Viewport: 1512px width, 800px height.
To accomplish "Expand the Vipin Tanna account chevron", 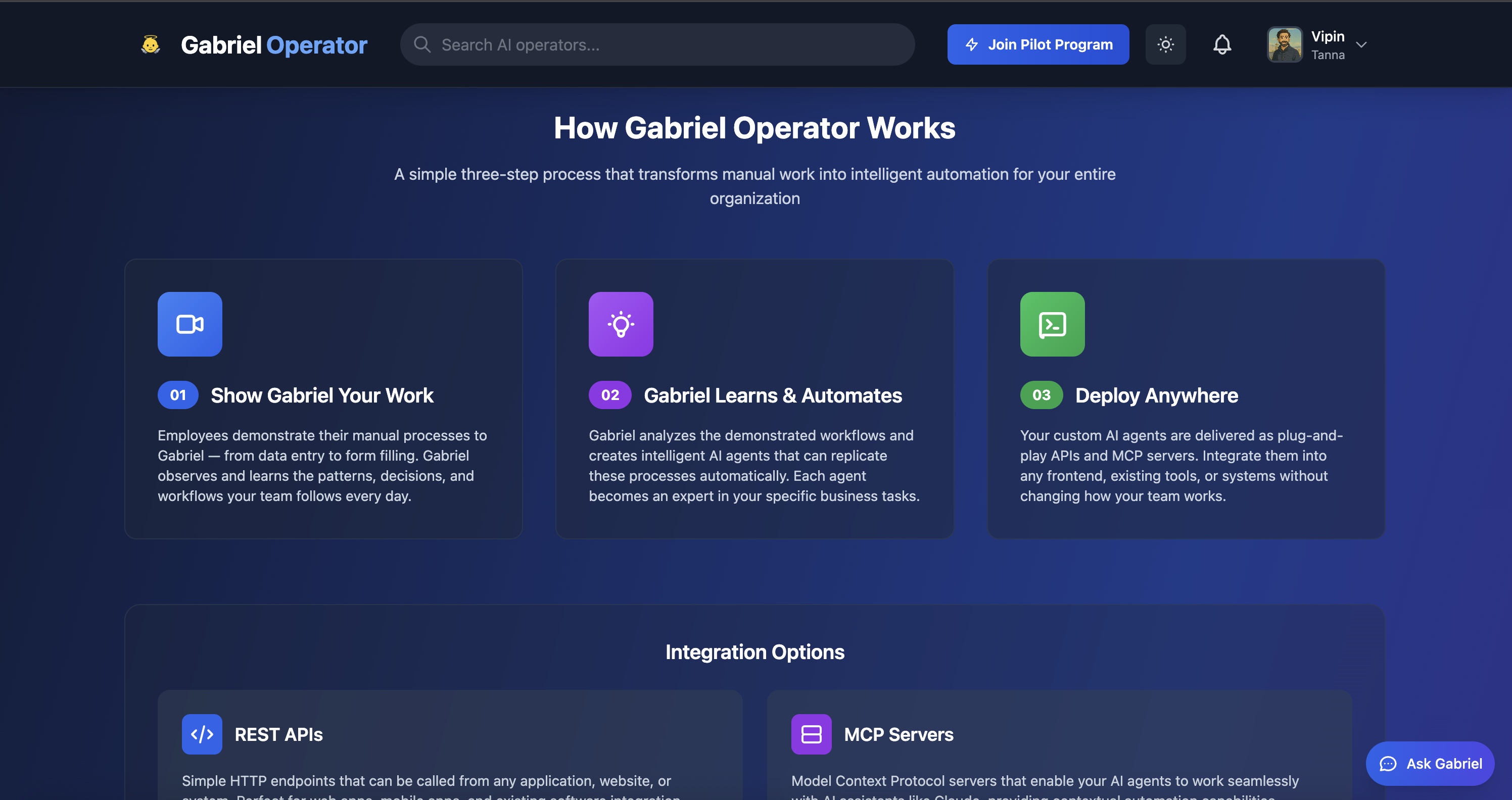I will (x=1361, y=44).
